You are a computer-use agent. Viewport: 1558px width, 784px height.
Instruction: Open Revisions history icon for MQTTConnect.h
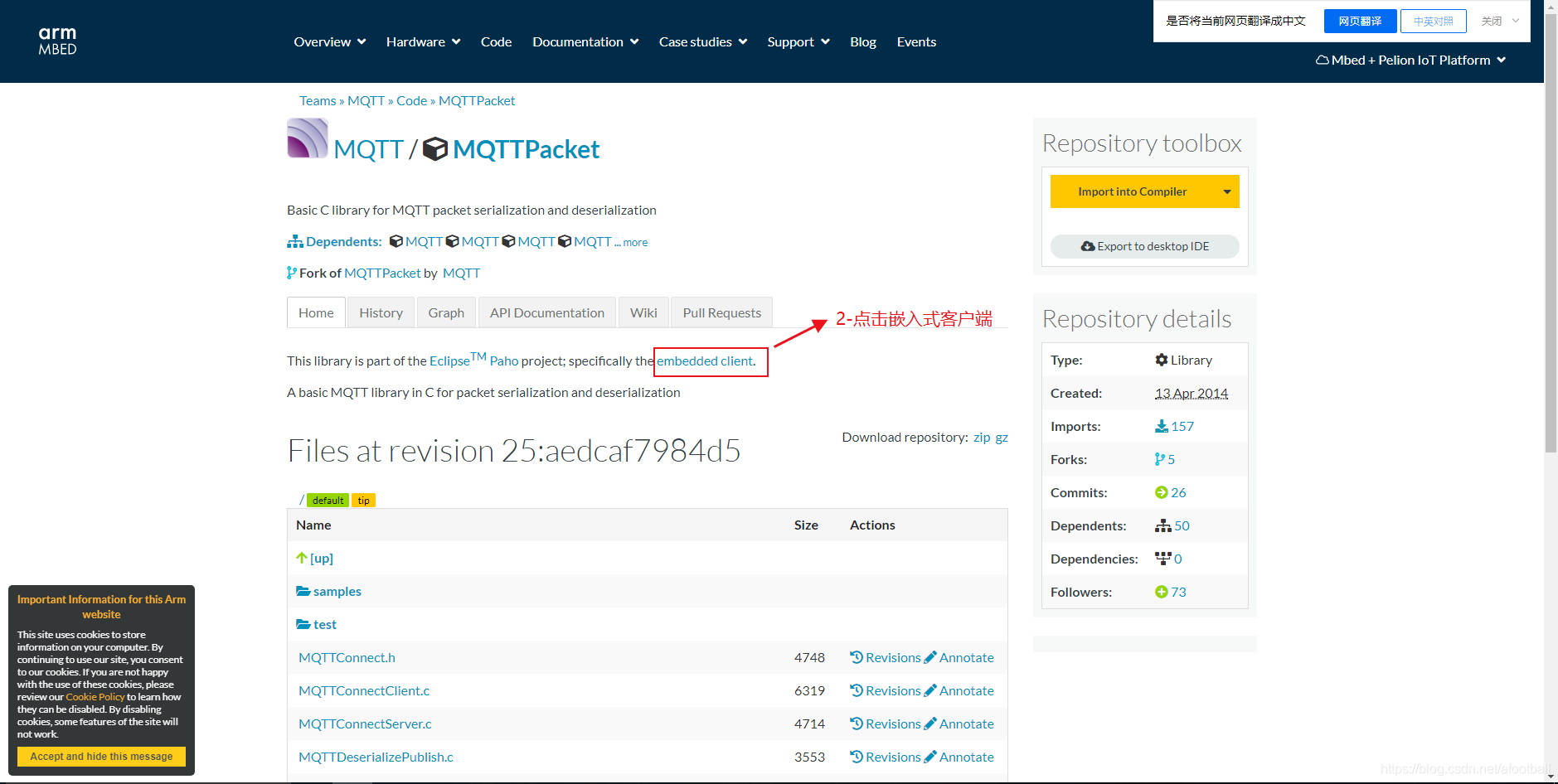point(856,657)
